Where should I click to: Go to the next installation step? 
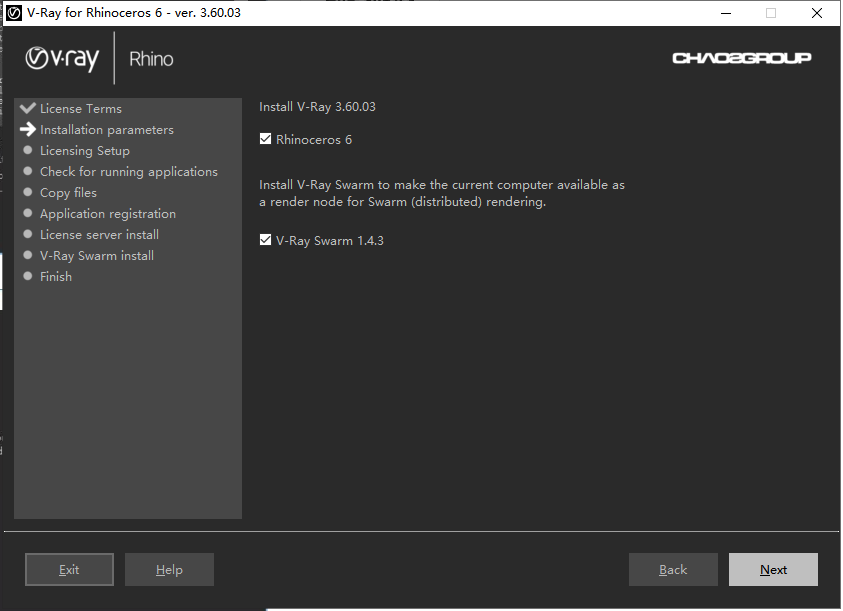(773, 570)
